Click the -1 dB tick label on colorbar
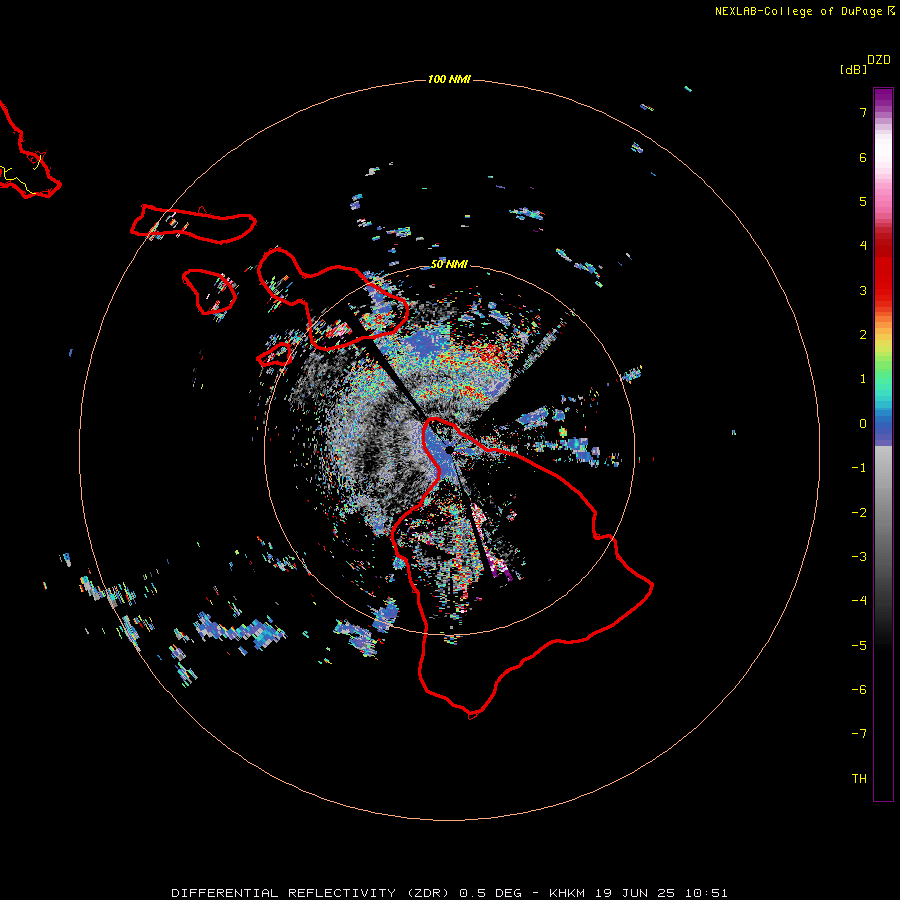Screen dimensions: 900x900 point(859,468)
